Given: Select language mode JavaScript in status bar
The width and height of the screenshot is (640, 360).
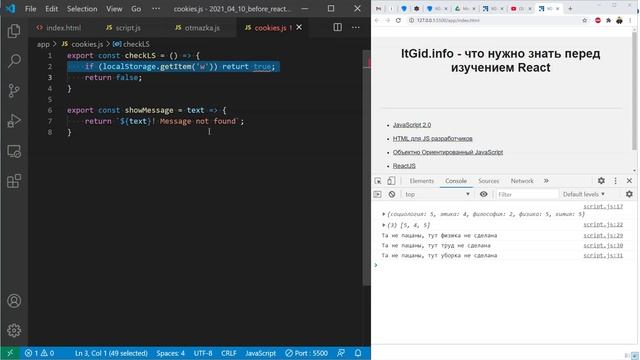Looking at the screenshot, I should pos(260,353).
